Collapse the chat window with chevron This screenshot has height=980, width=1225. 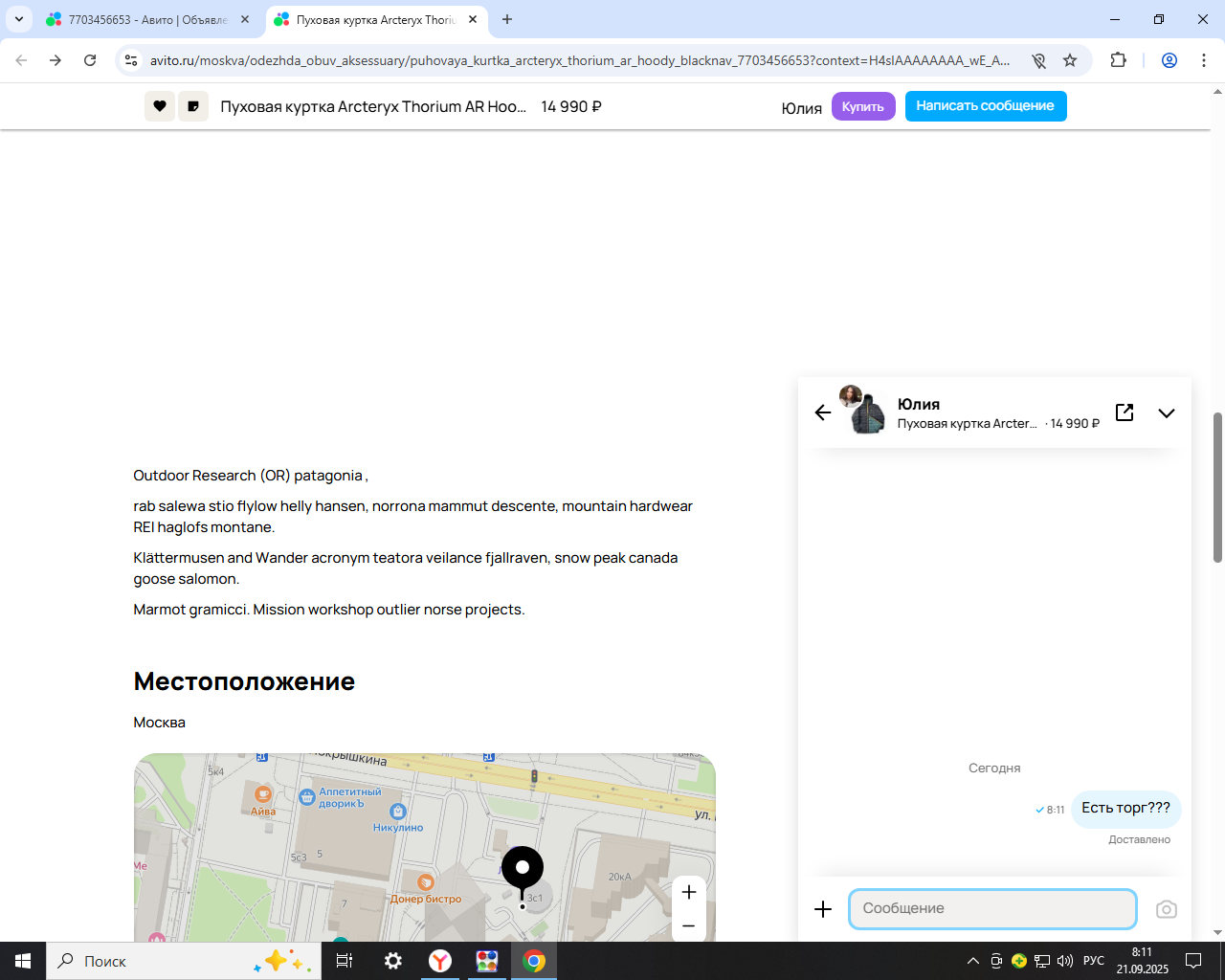1166,413
